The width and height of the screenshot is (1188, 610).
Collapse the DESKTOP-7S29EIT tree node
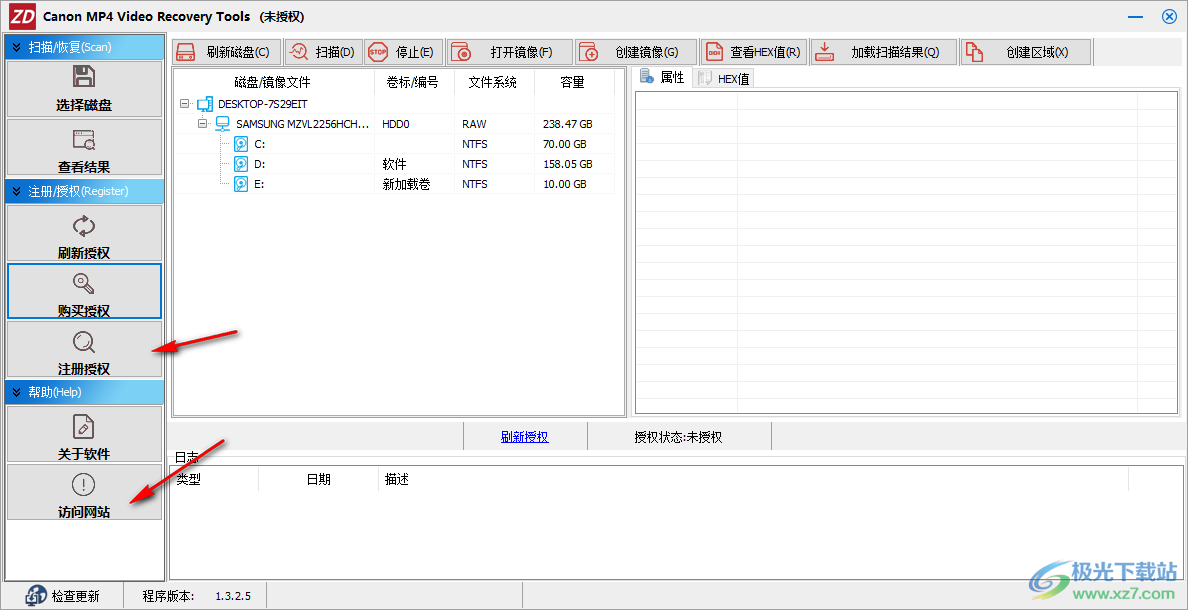pos(185,104)
